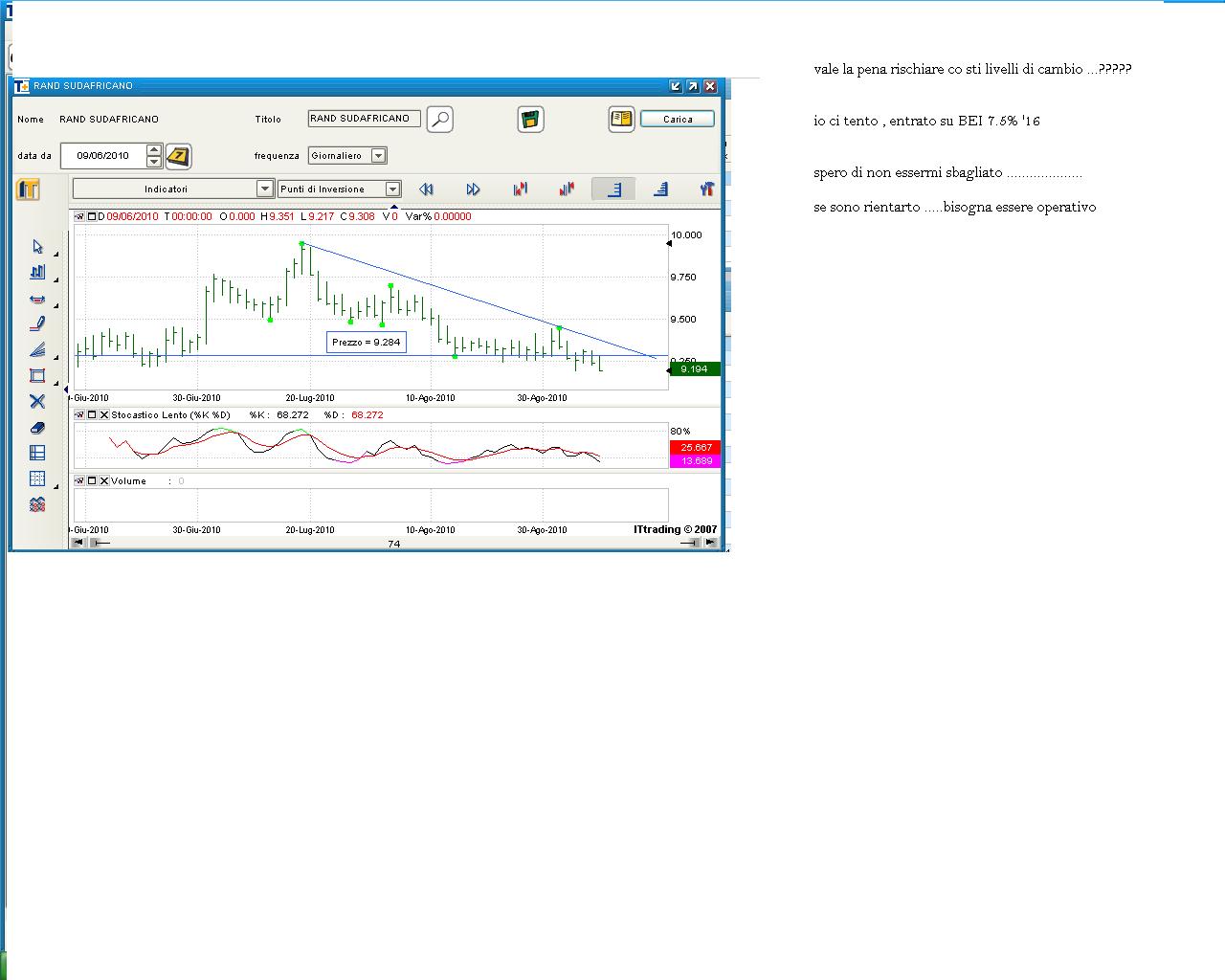
Task: Decrease the date with the down stepper arrow
Action: click(154, 161)
